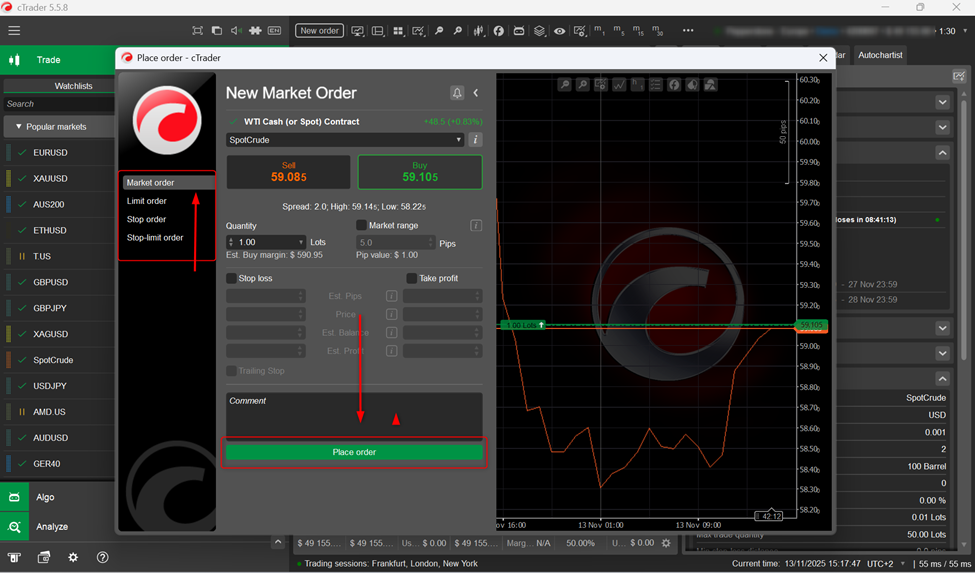Click the settings gear in bottom-left bar

[x=73, y=557]
